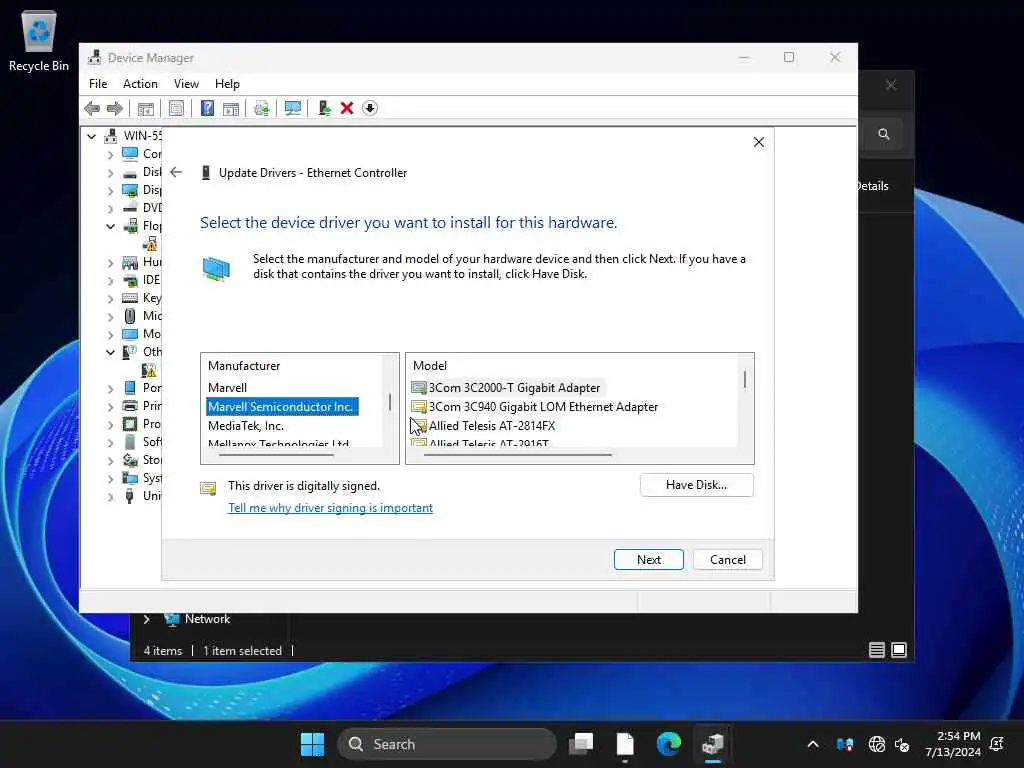1024x768 pixels.
Task: Select 3Com 3C940 Gigabit LOM Ethernet Adapter
Action: coord(535,407)
